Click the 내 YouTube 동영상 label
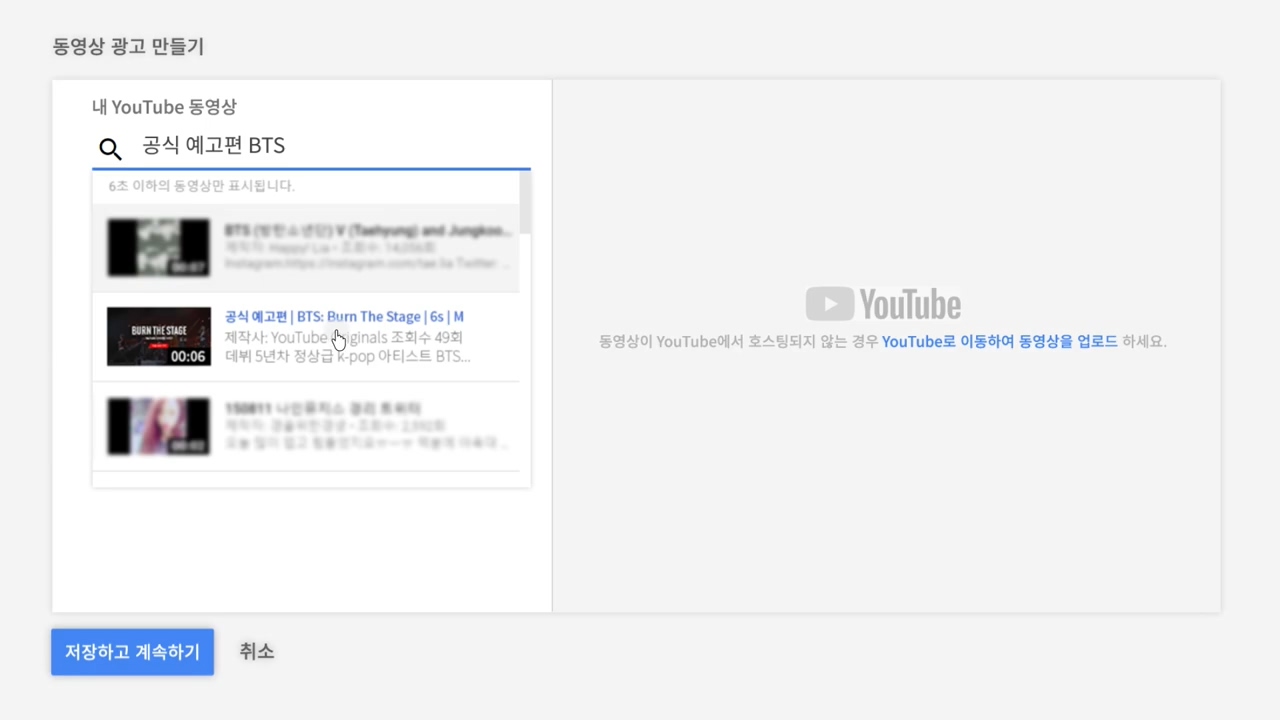1280x720 pixels. tap(164, 107)
